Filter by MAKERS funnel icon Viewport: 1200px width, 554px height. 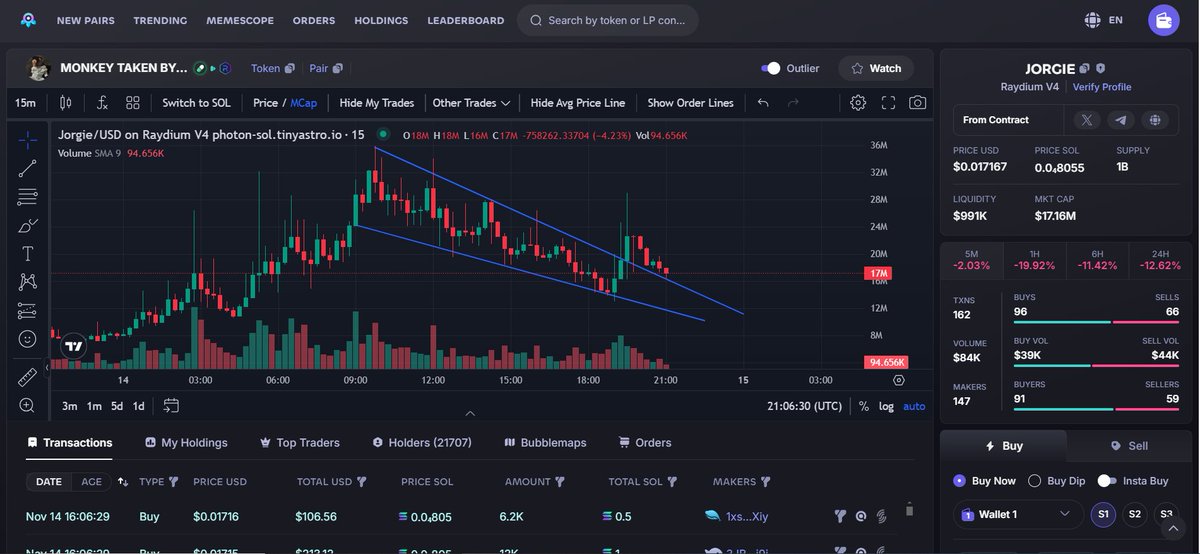(765, 482)
